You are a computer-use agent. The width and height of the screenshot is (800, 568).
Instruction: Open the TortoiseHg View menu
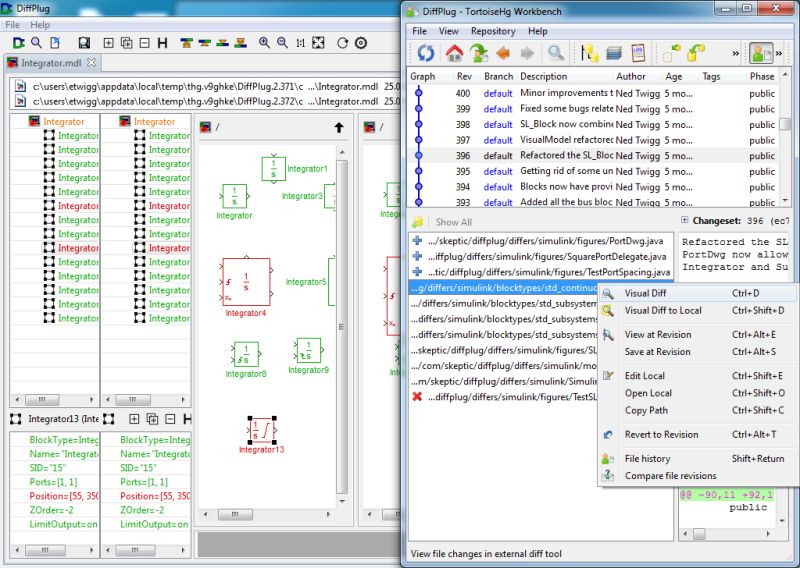(448, 31)
